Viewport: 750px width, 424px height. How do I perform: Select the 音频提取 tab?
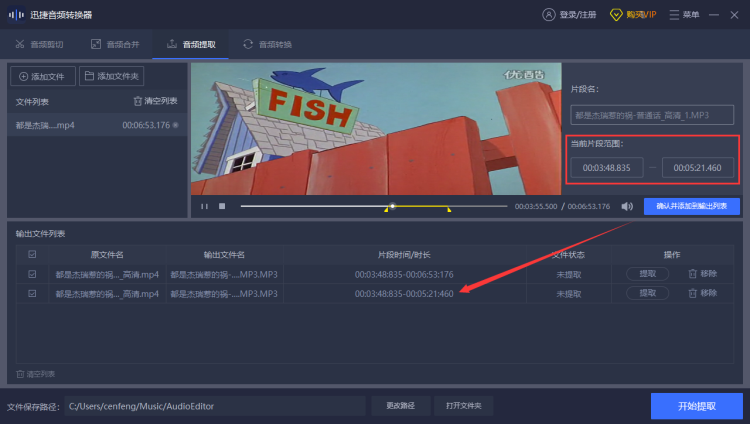click(x=191, y=45)
